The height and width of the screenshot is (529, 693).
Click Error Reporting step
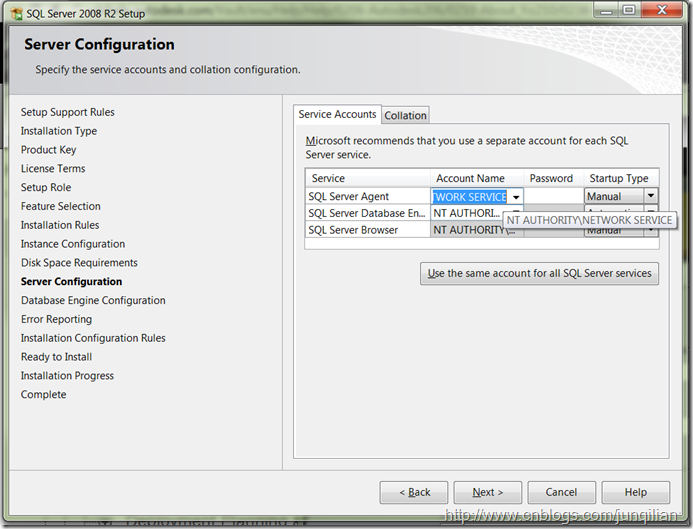coord(57,319)
